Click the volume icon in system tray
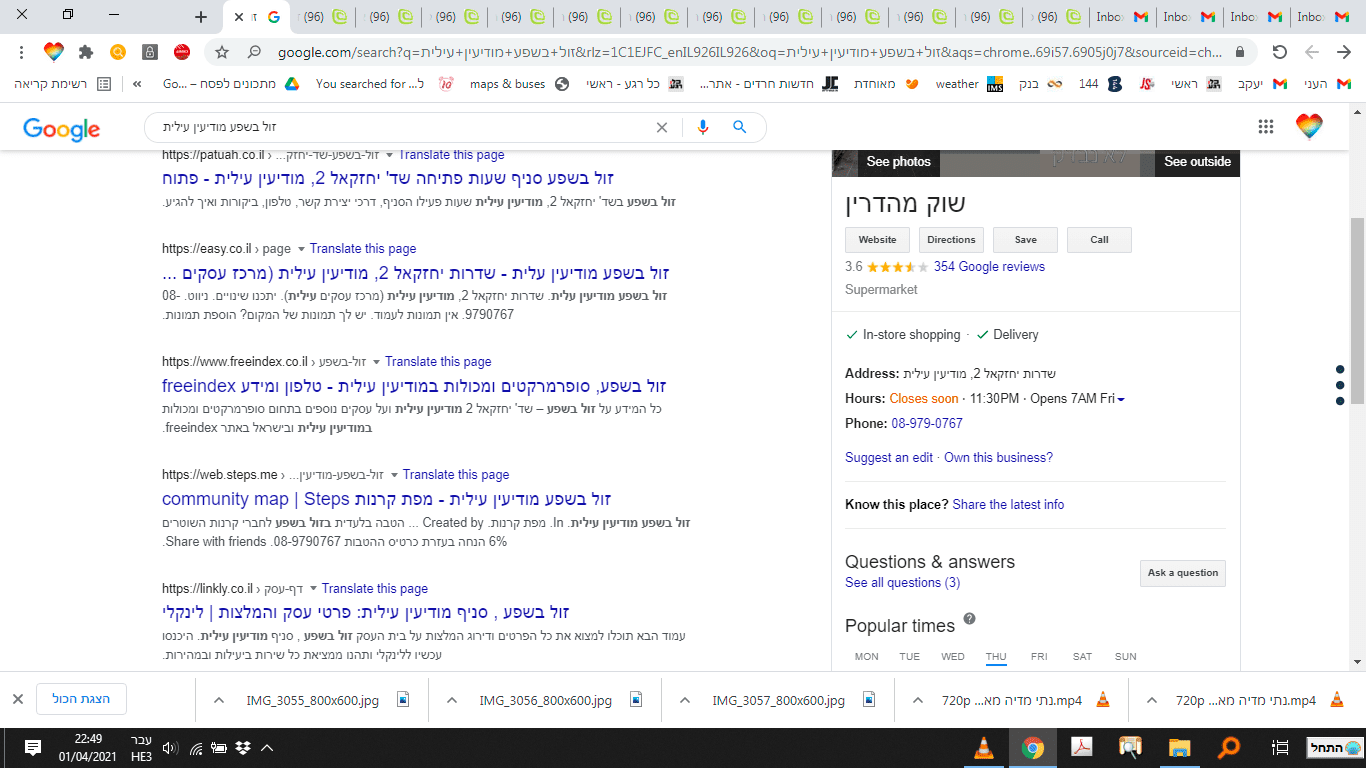Screen dimensions: 1366x768 169,748
